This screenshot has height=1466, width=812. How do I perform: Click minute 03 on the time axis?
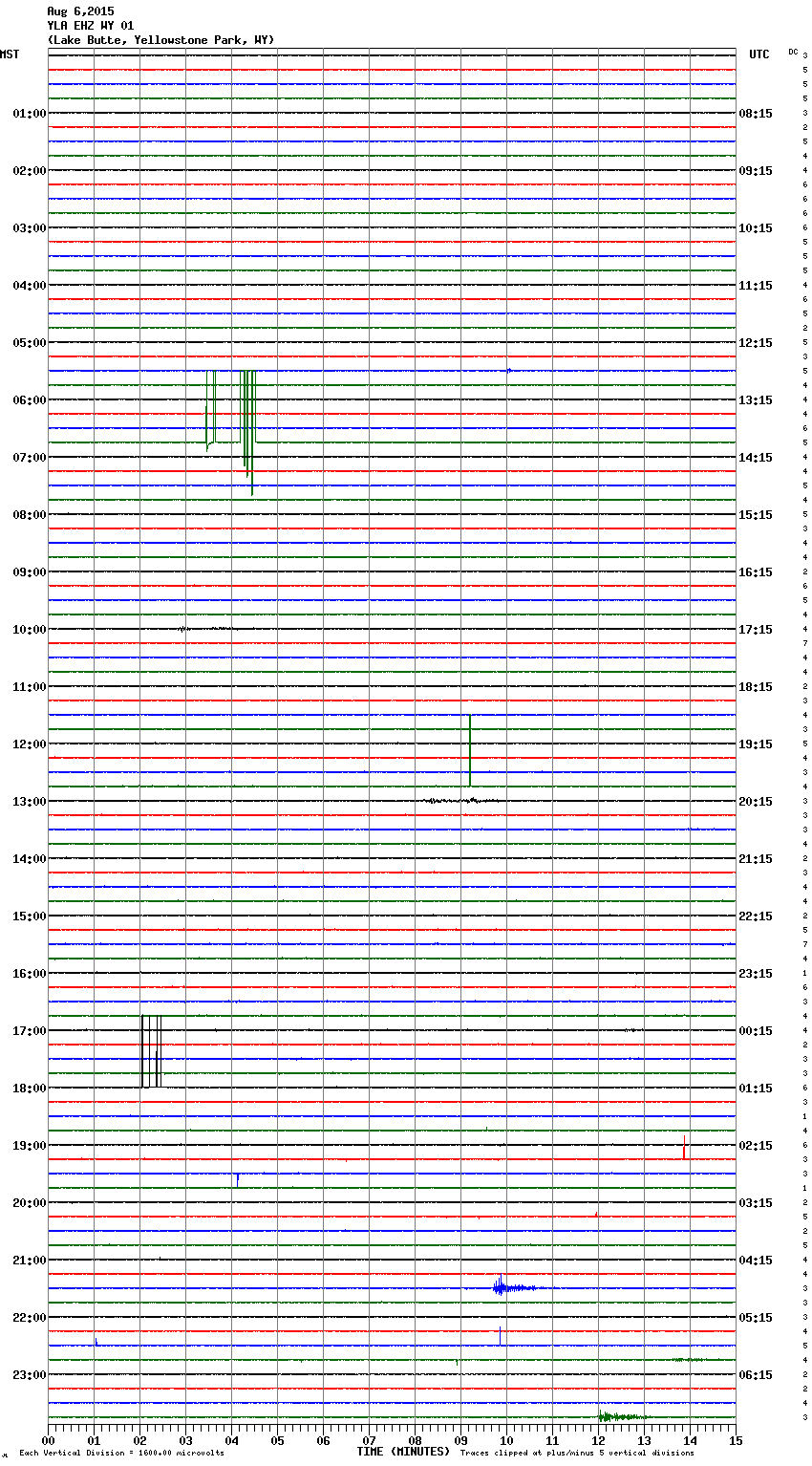(185, 1440)
